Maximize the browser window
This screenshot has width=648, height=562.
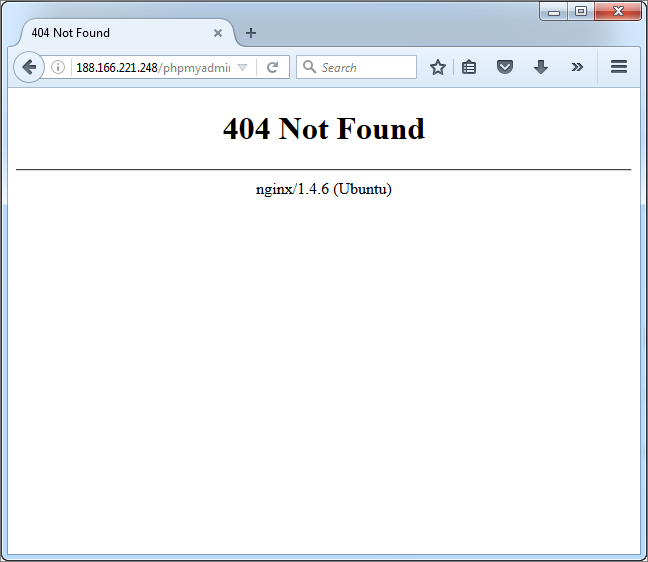pos(580,12)
